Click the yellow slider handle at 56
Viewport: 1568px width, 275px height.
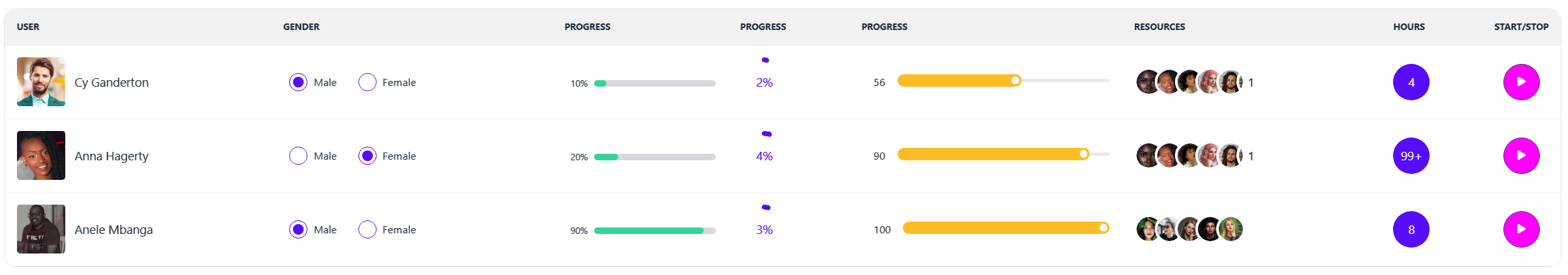1015,80
